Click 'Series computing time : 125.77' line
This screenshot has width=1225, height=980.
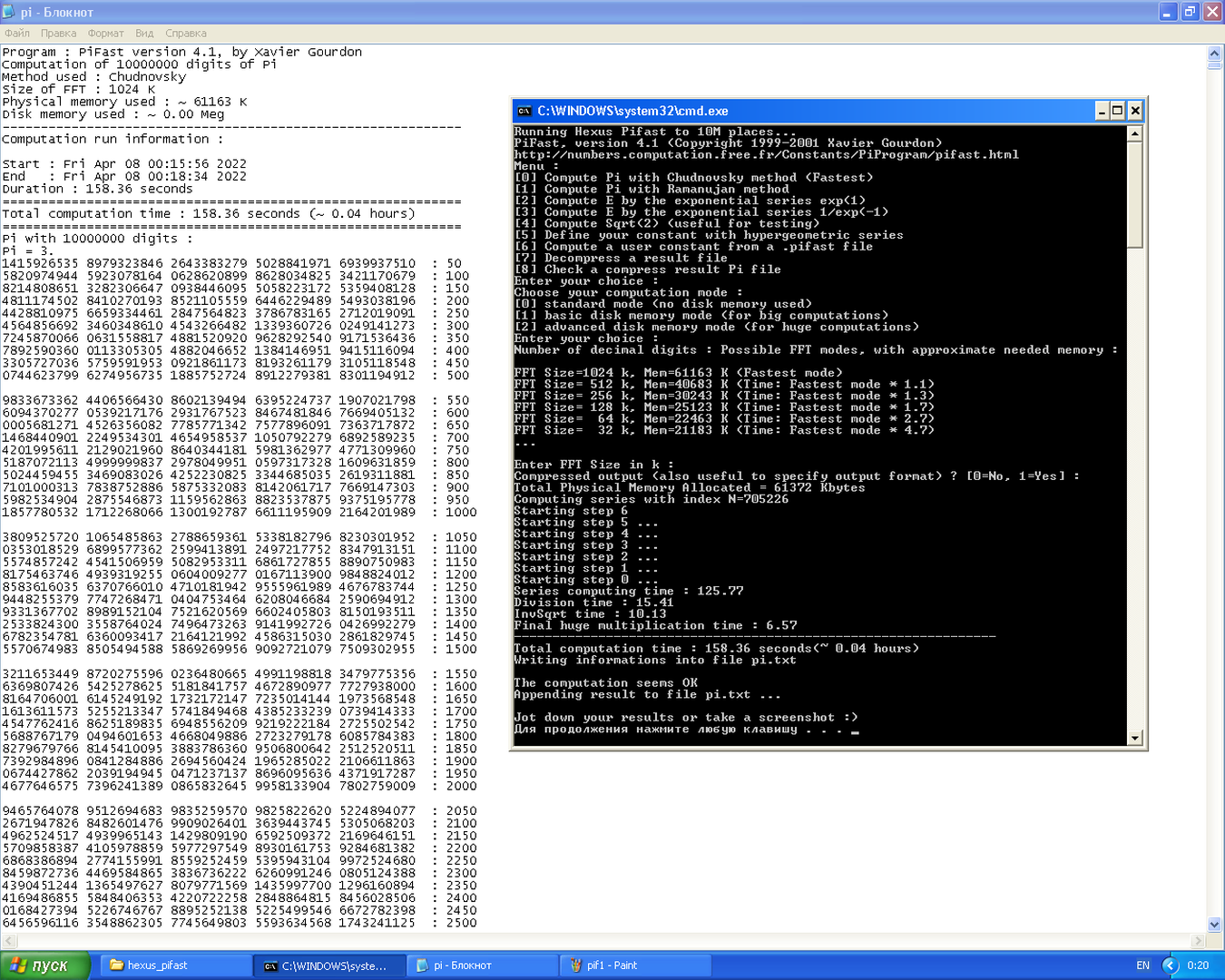pos(628,591)
